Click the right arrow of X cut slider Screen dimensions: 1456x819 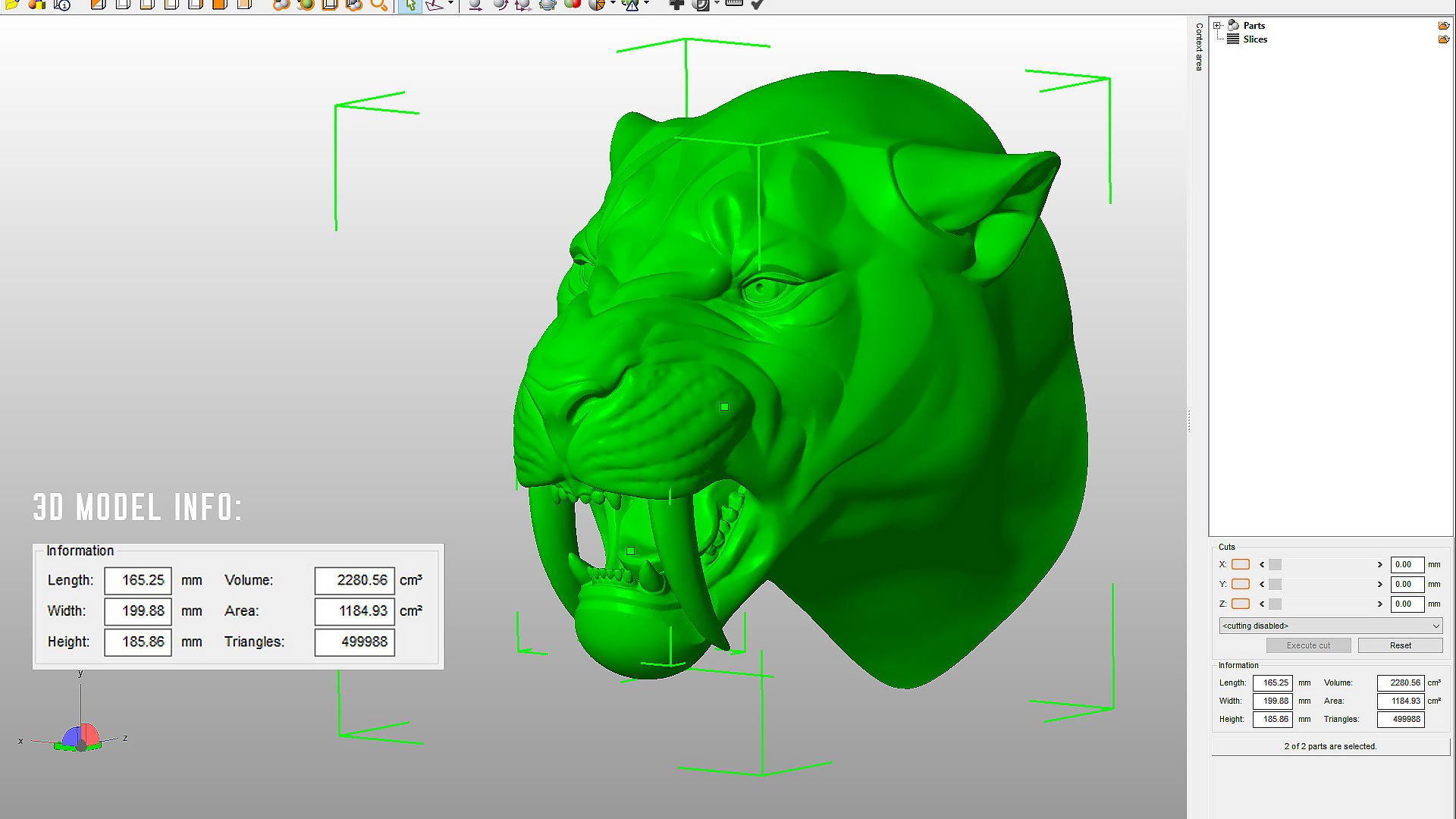point(1380,564)
